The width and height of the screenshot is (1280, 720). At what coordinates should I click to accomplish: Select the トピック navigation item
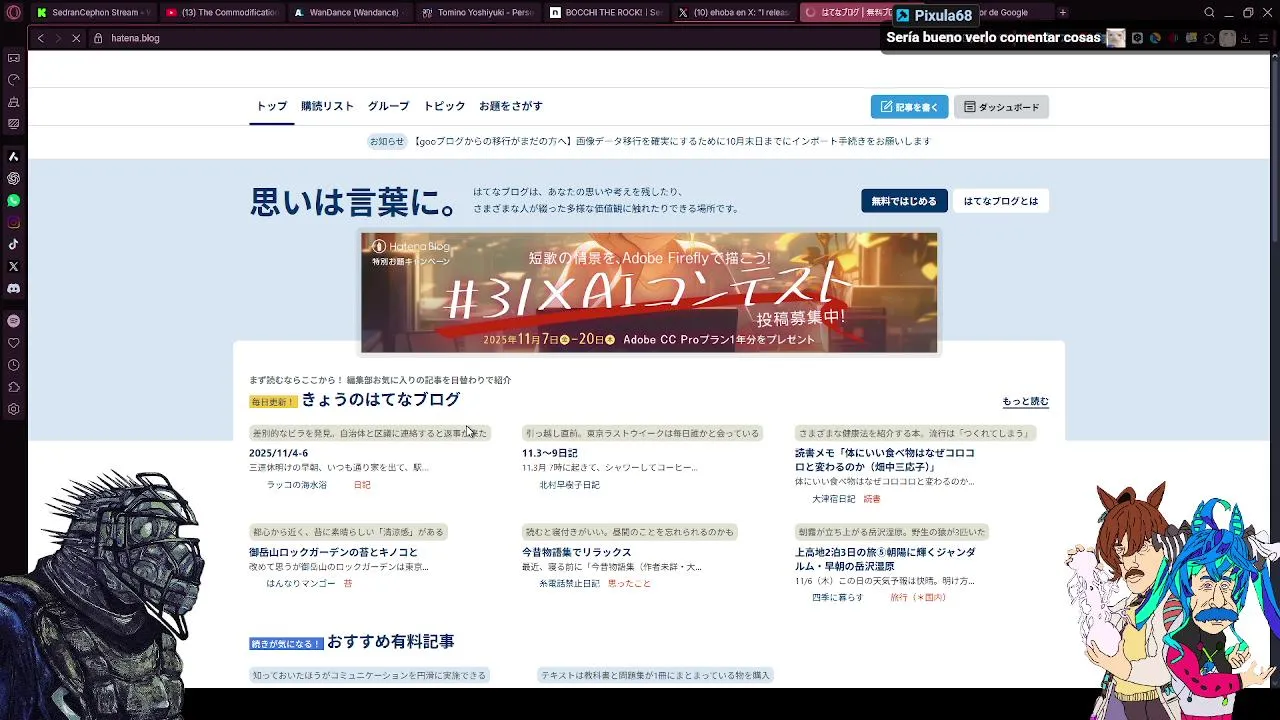(444, 106)
